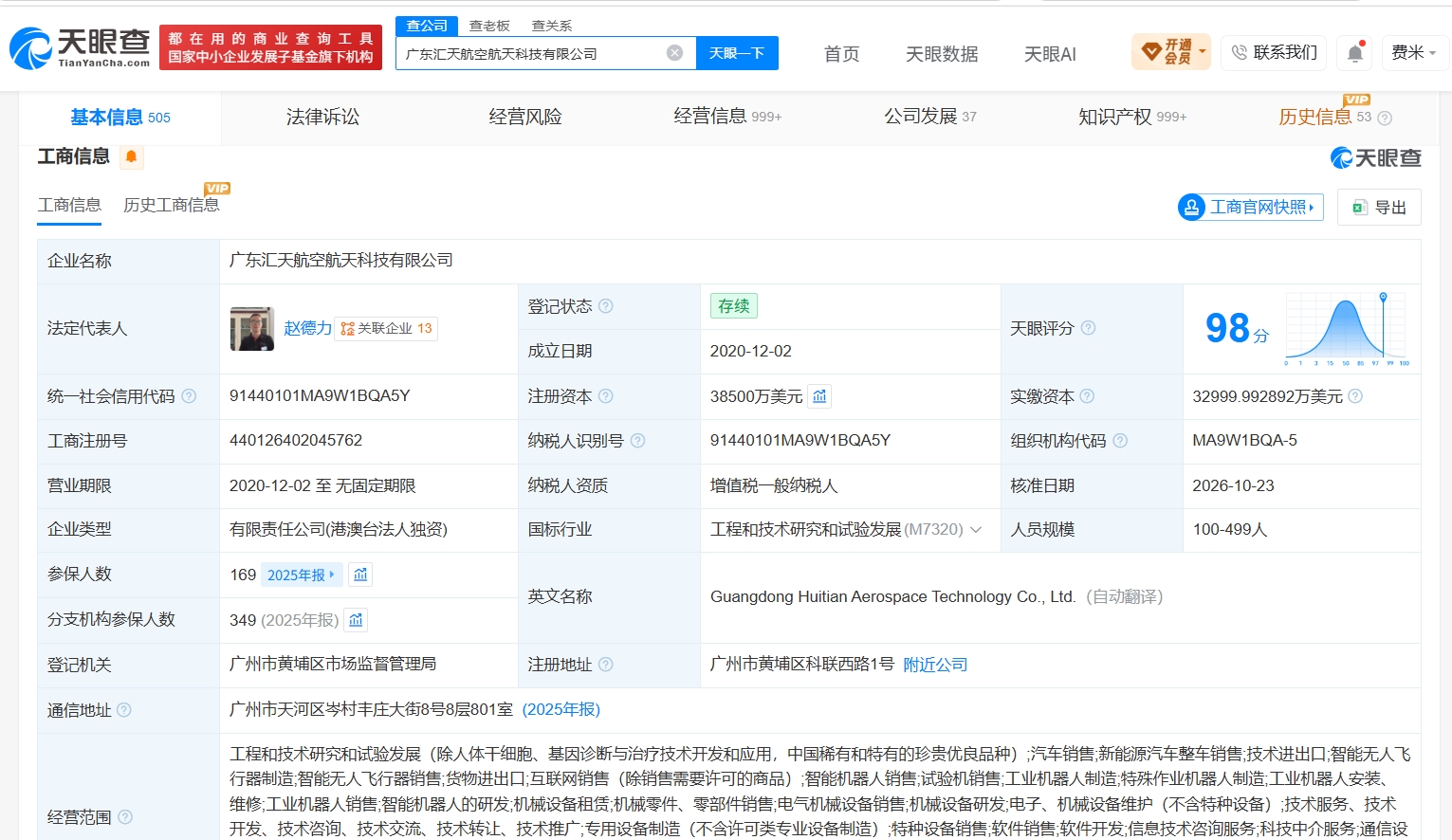1452x840 pixels.
Task: Click the 附近公司 nearby companies link
Action: [935, 665]
